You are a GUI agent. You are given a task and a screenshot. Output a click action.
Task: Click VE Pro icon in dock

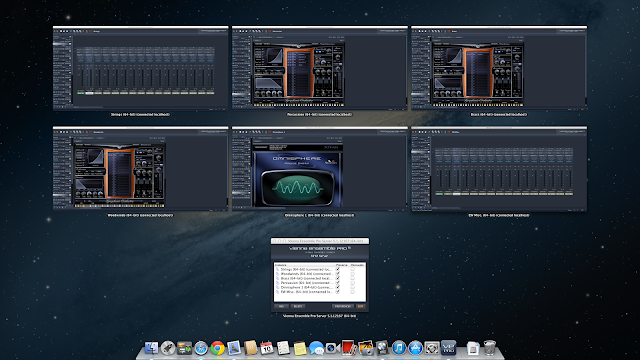[449, 348]
